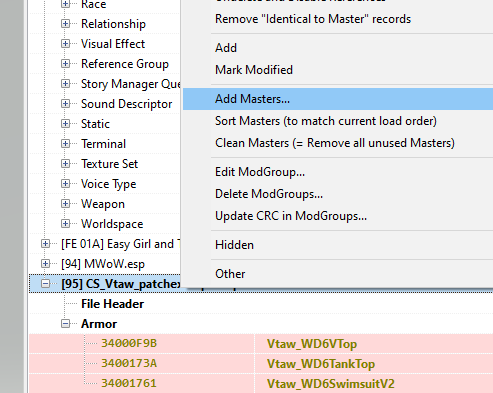The image size is (493, 393).
Task: Select record 34000F9B
Action: pyautogui.click(x=129, y=343)
